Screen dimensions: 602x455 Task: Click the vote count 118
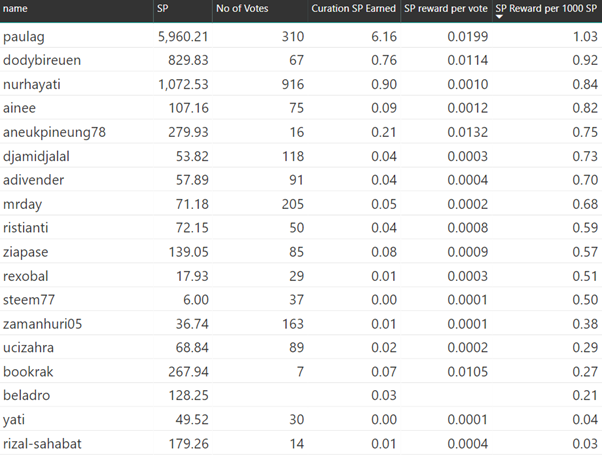pos(293,157)
